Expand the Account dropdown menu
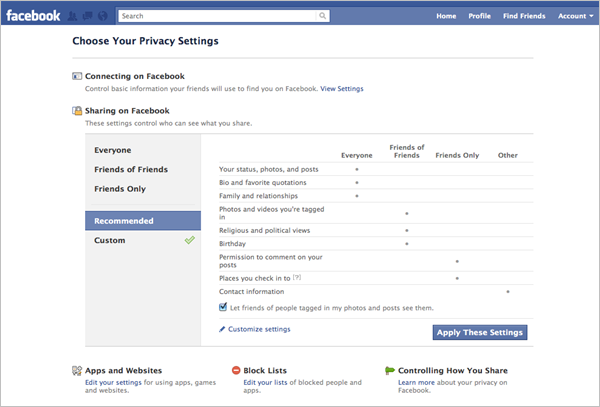 [x=575, y=16]
